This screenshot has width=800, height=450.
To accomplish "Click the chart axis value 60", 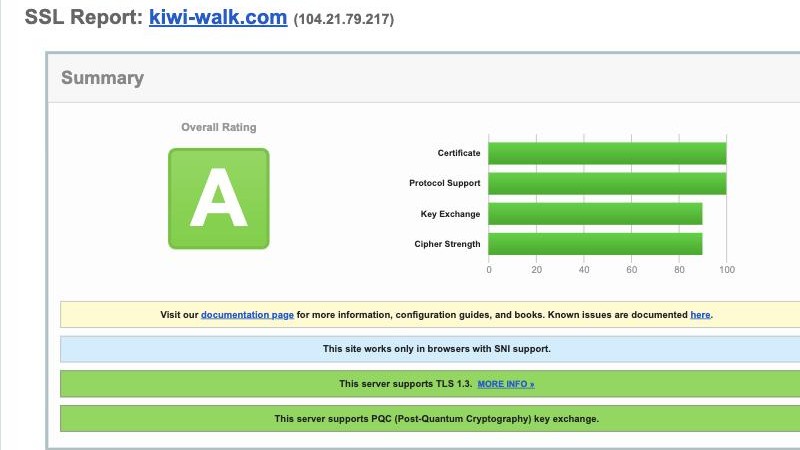I will 632,270.
